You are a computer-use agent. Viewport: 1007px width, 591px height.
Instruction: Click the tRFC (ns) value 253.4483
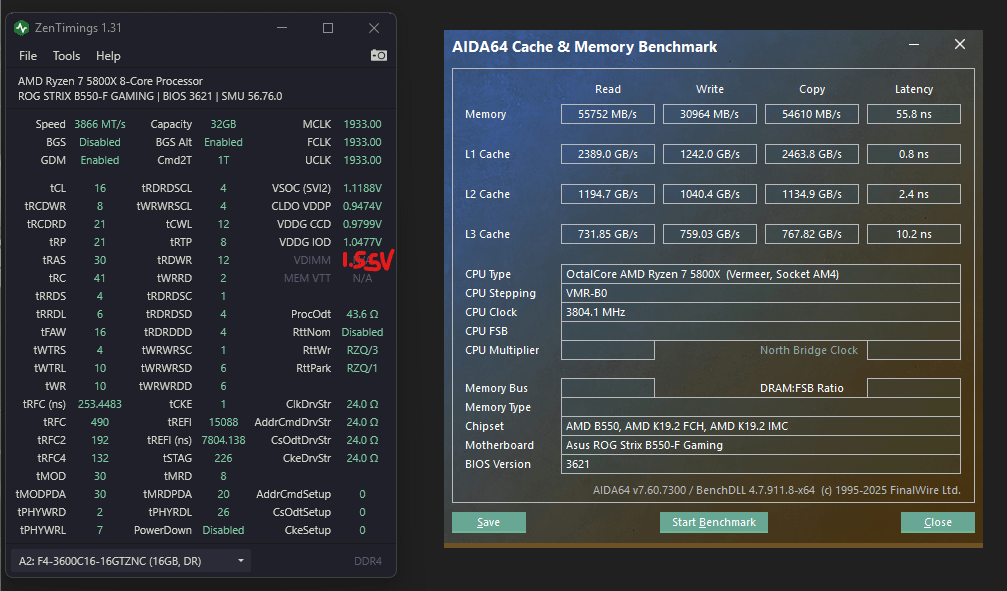(100, 404)
